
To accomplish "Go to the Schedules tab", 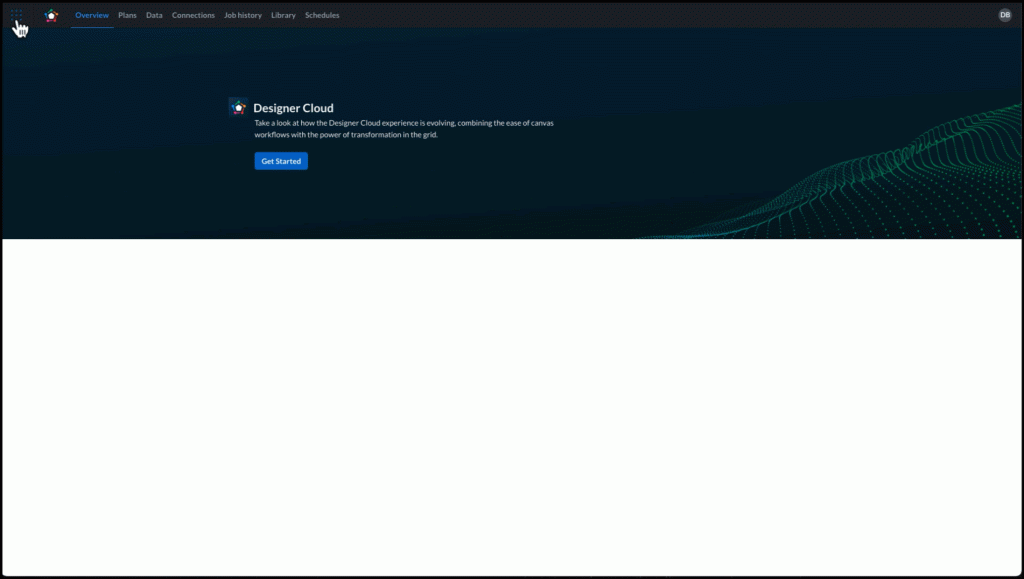I will [x=322, y=15].
